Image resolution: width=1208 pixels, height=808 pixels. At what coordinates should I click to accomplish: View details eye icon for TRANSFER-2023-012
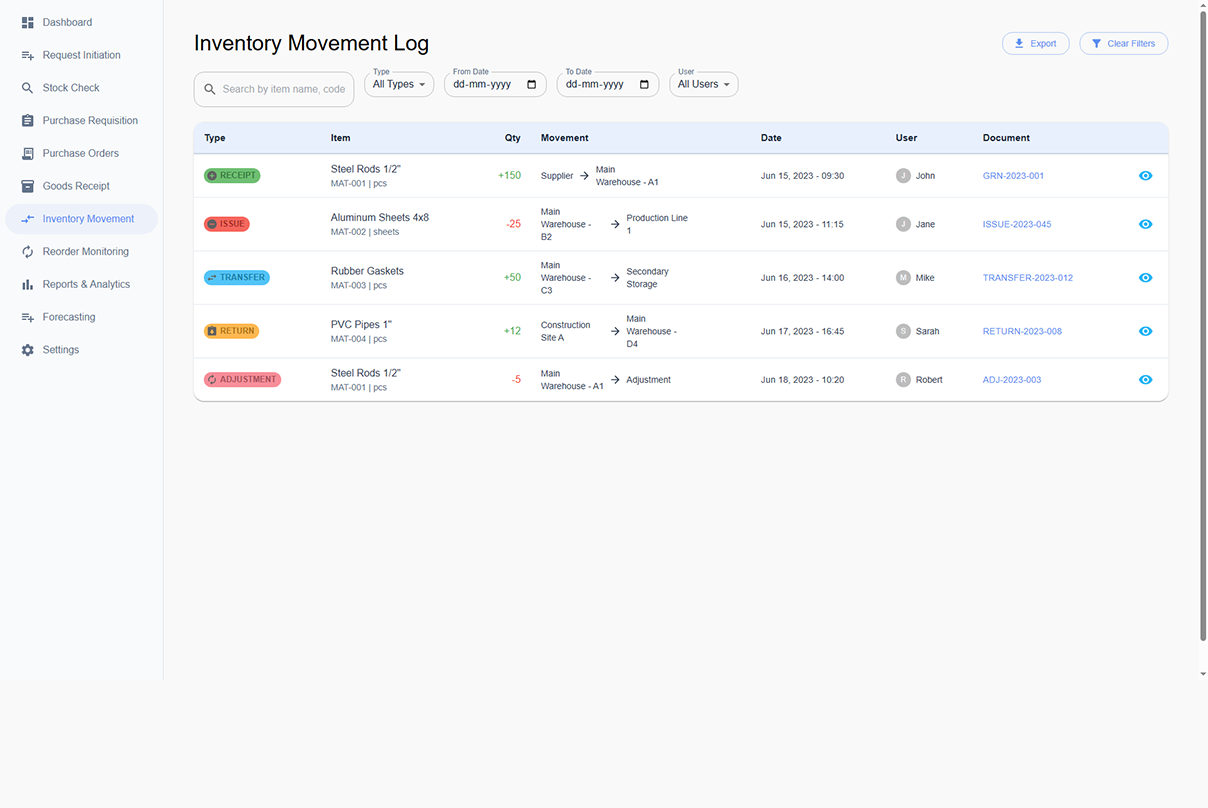tap(1146, 278)
